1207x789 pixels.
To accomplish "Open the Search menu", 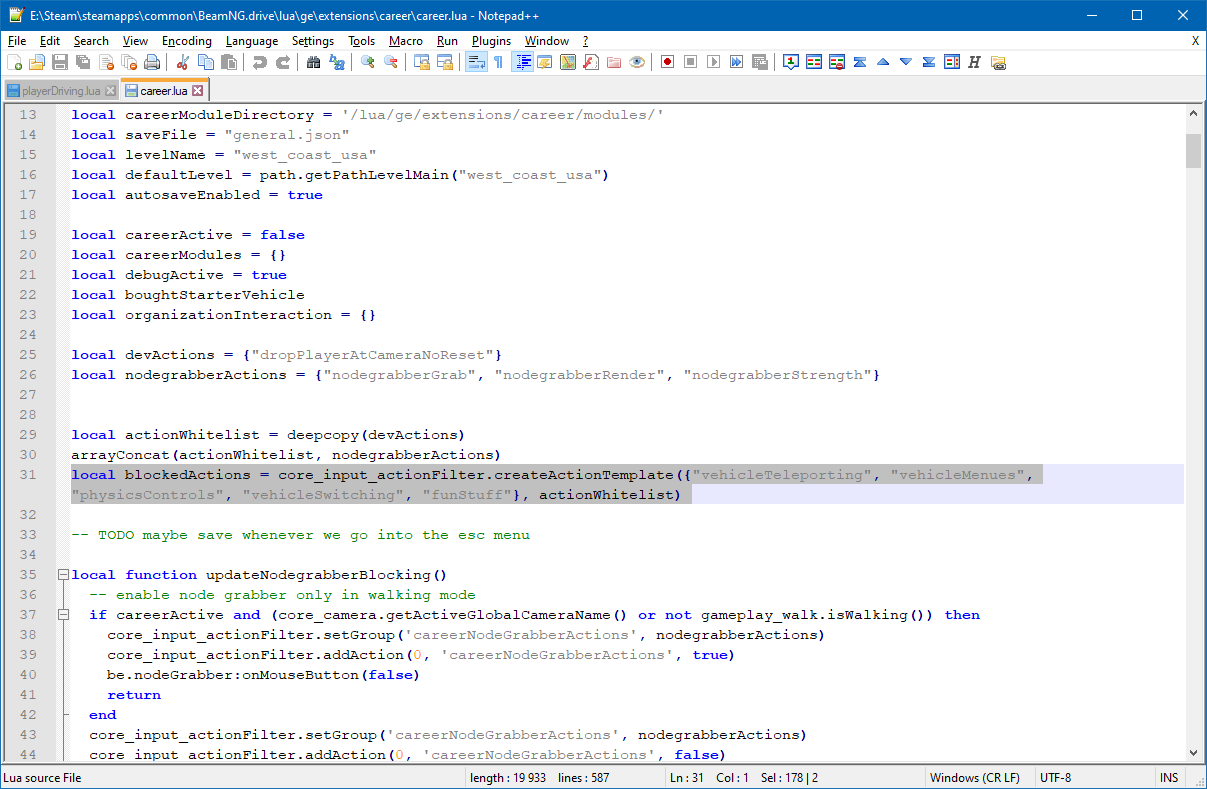I will pos(91,41).
